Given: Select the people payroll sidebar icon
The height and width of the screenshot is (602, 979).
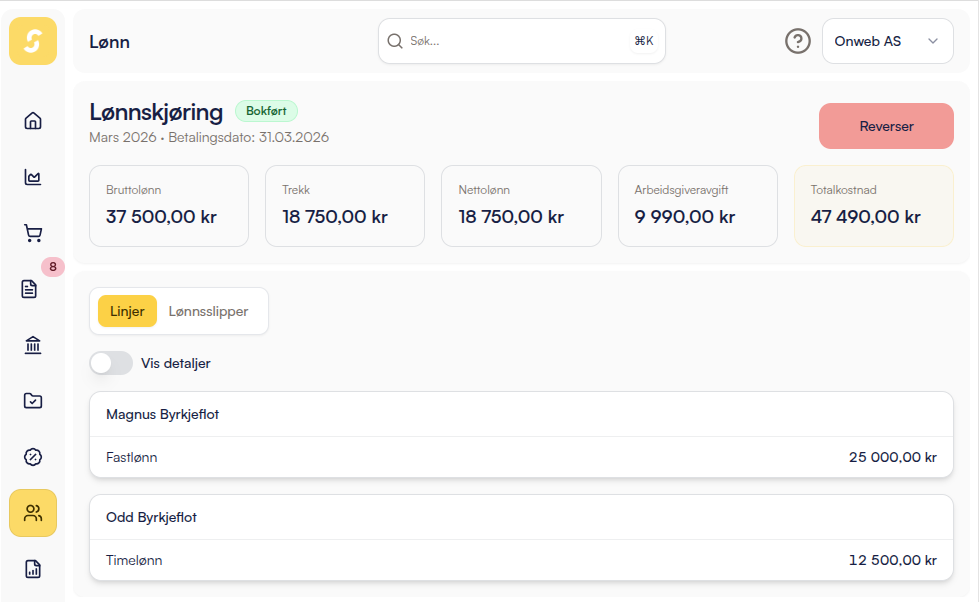Looking at the screenshot, I should click(x=33, y=513).
